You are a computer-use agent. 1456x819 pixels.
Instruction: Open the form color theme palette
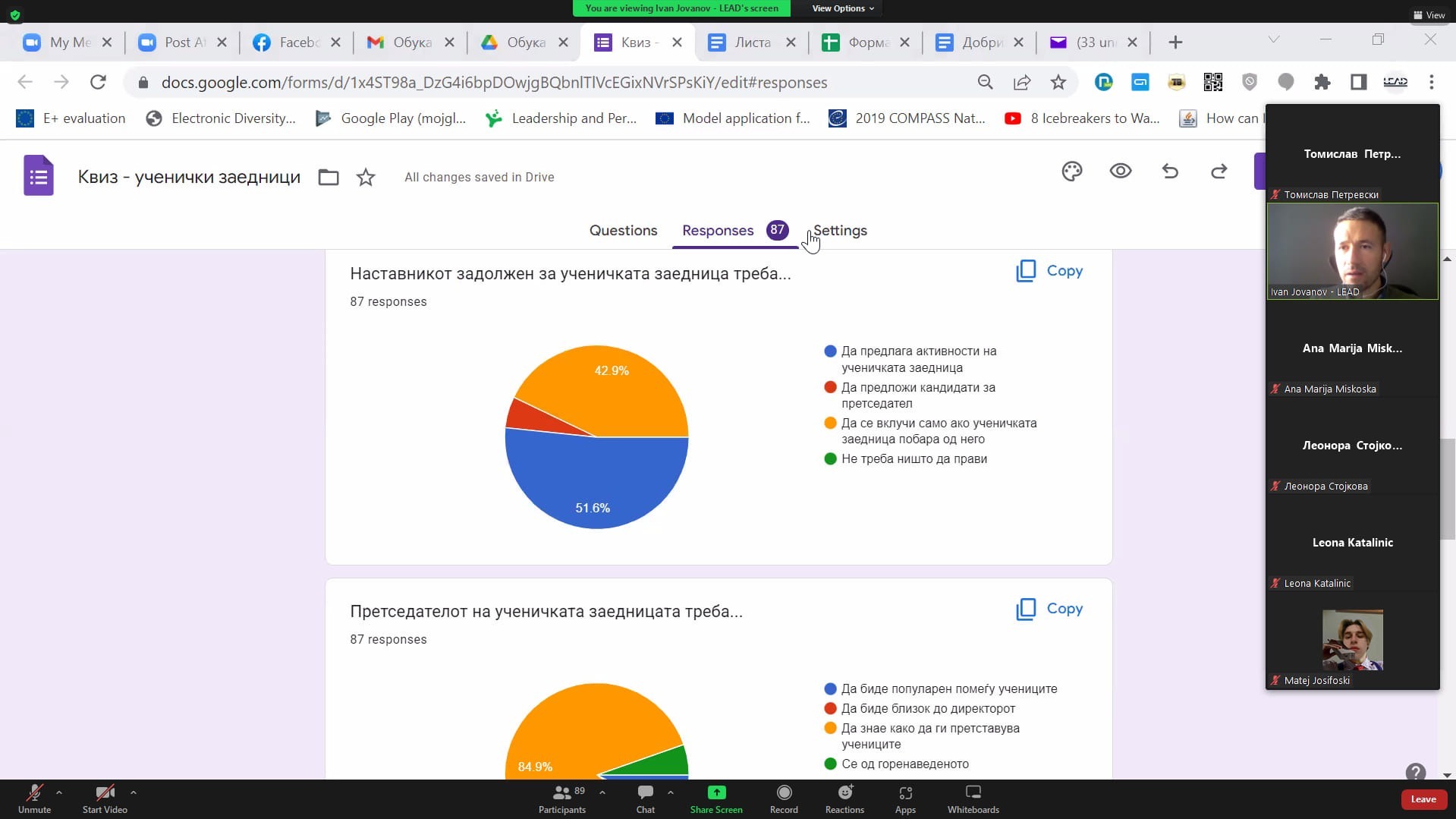click(1071, 172)
